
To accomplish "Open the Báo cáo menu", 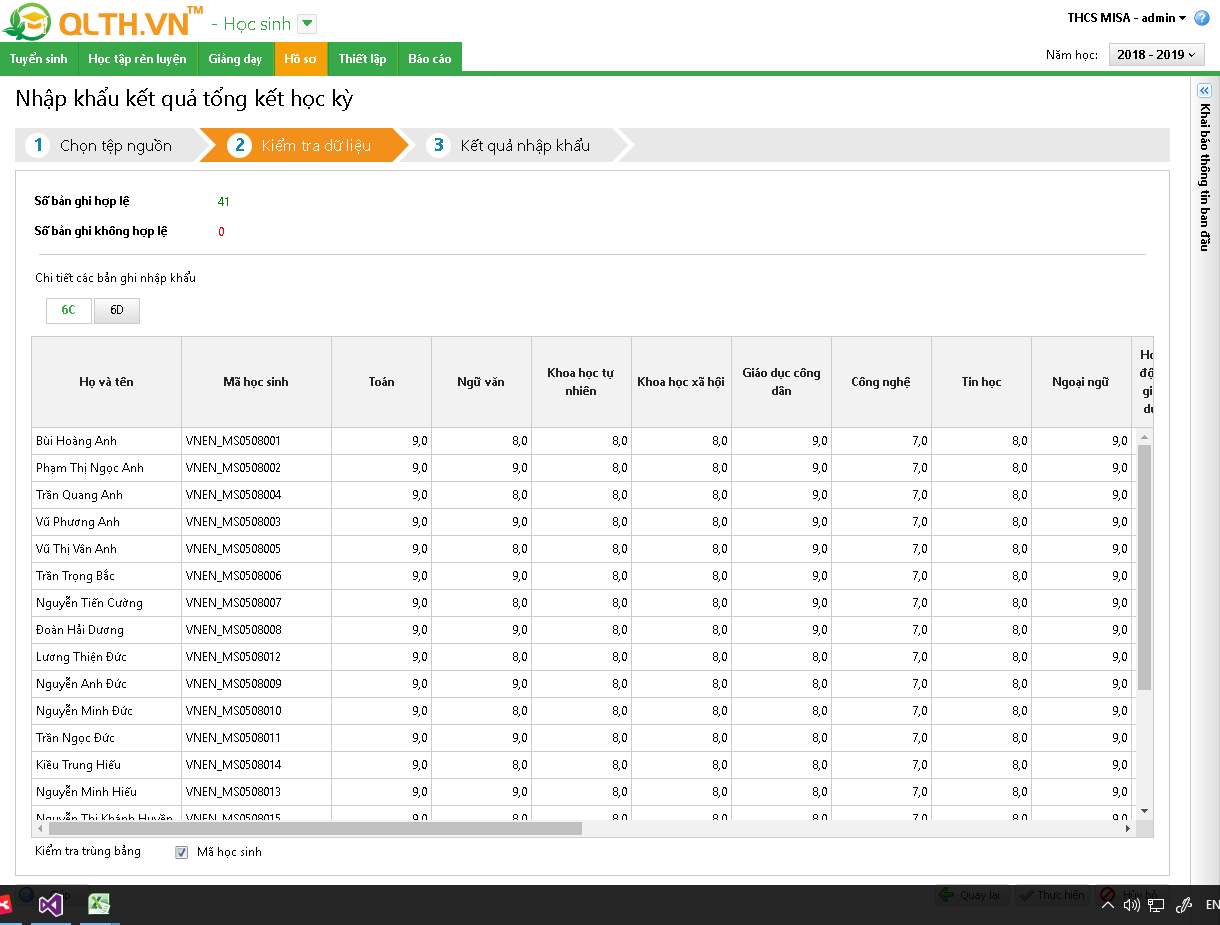I will (429, 59).
